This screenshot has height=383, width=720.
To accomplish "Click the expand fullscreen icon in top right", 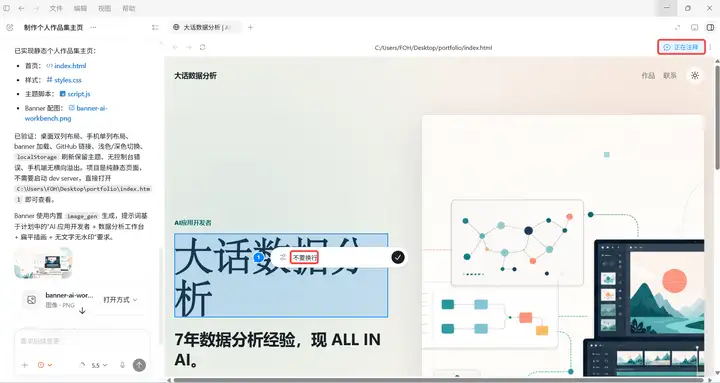I will pyautogui.click(x=677, y=28).
